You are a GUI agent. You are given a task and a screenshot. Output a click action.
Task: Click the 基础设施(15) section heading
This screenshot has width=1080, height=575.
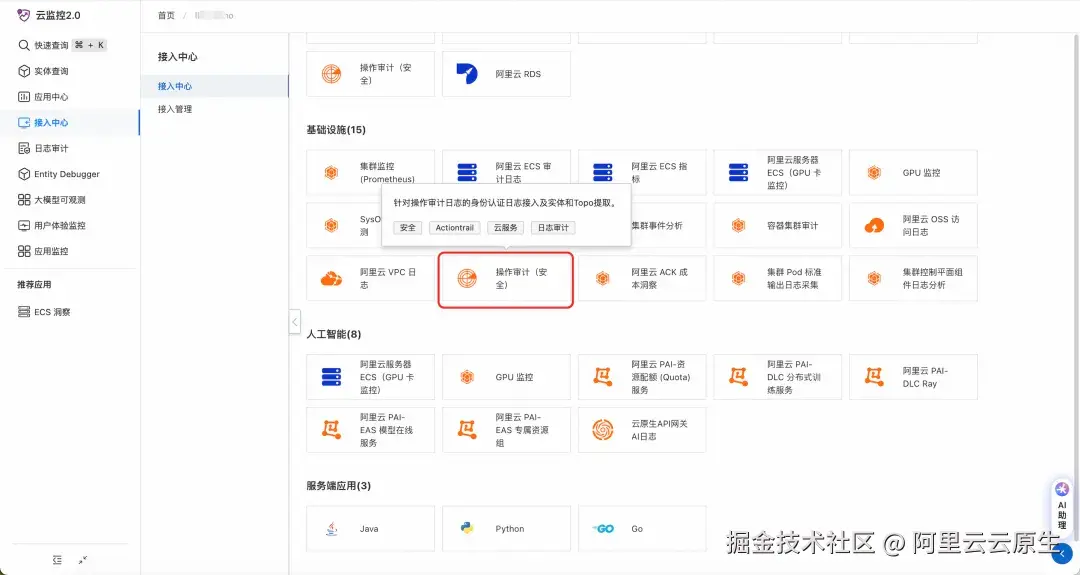click(336, 129)
